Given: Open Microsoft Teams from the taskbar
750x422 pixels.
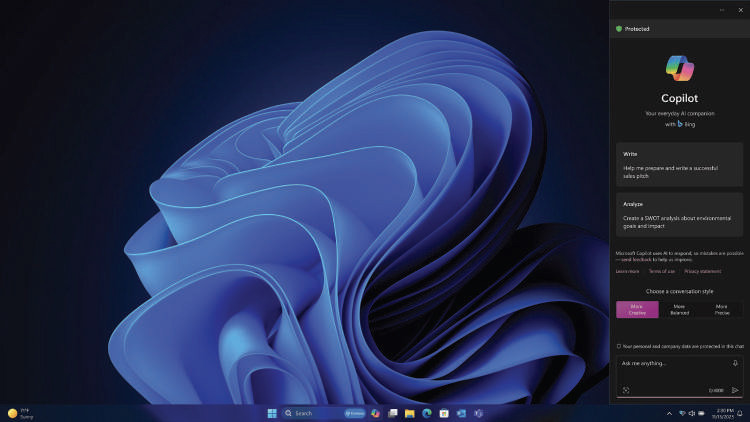Looking at the screenshot, I should pos(478,413).
